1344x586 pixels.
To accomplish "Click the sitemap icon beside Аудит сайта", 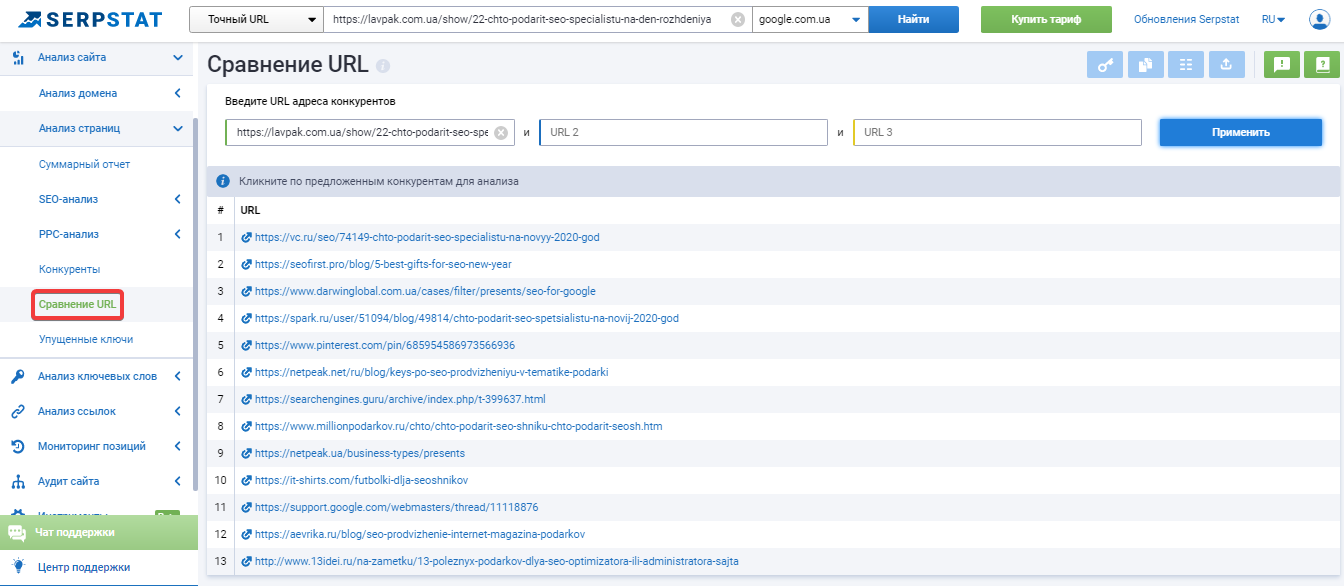I will pyautogui.click(x=18, y=481).
